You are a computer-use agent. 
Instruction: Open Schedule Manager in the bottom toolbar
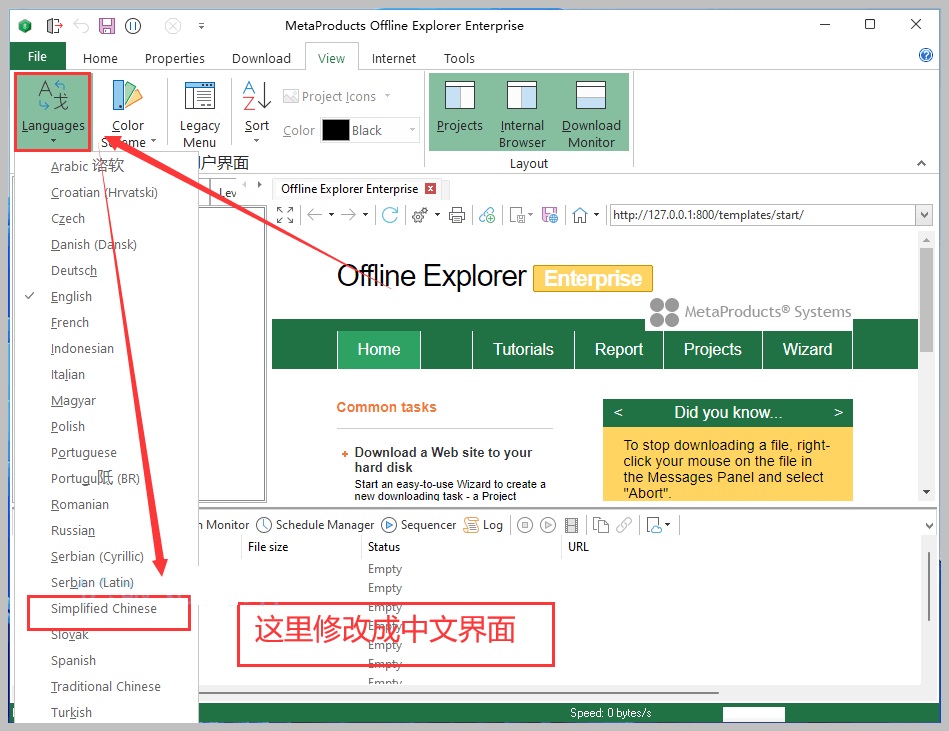pyautogui.click(x=315, y=525)
